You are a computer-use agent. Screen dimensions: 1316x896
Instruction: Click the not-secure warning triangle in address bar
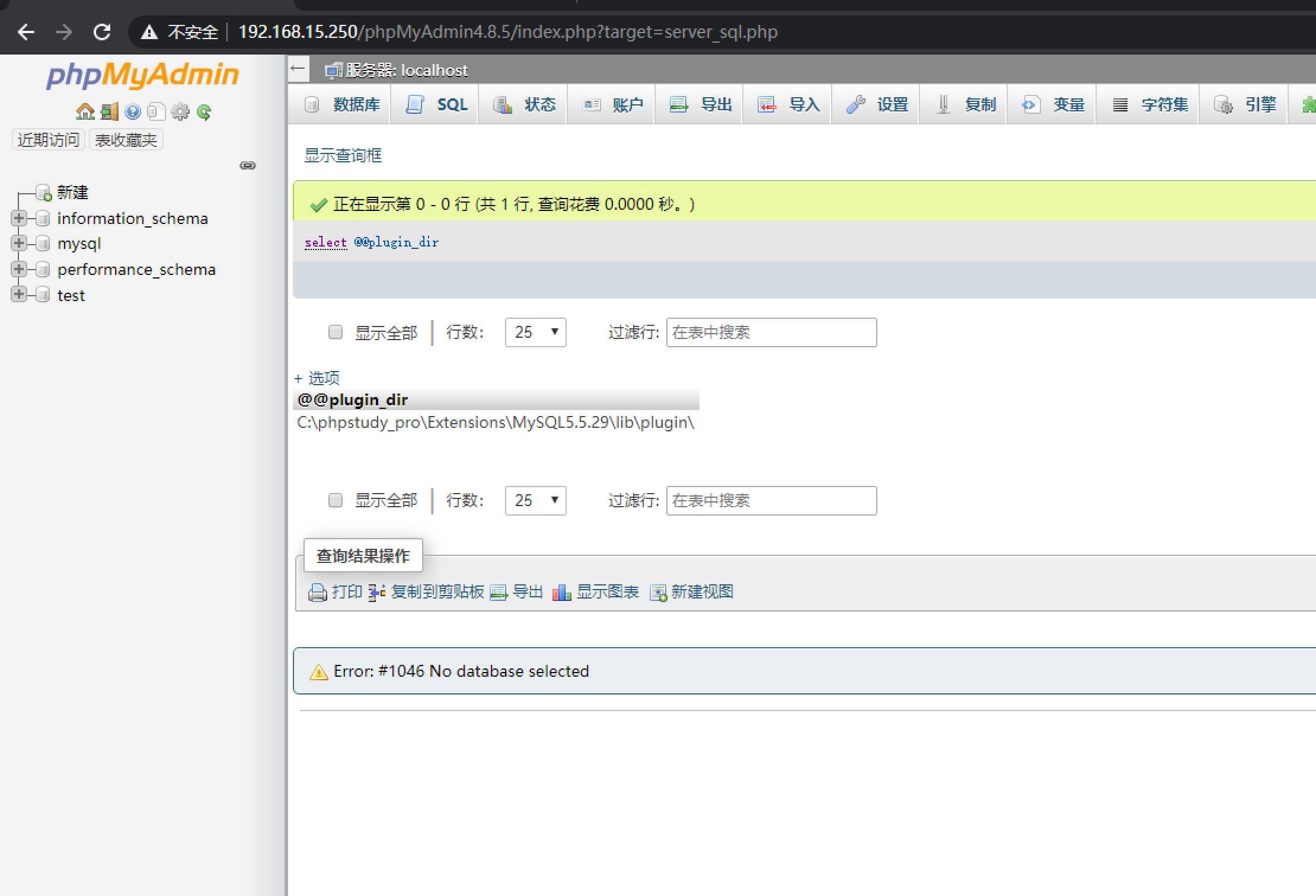pos(149,32)
